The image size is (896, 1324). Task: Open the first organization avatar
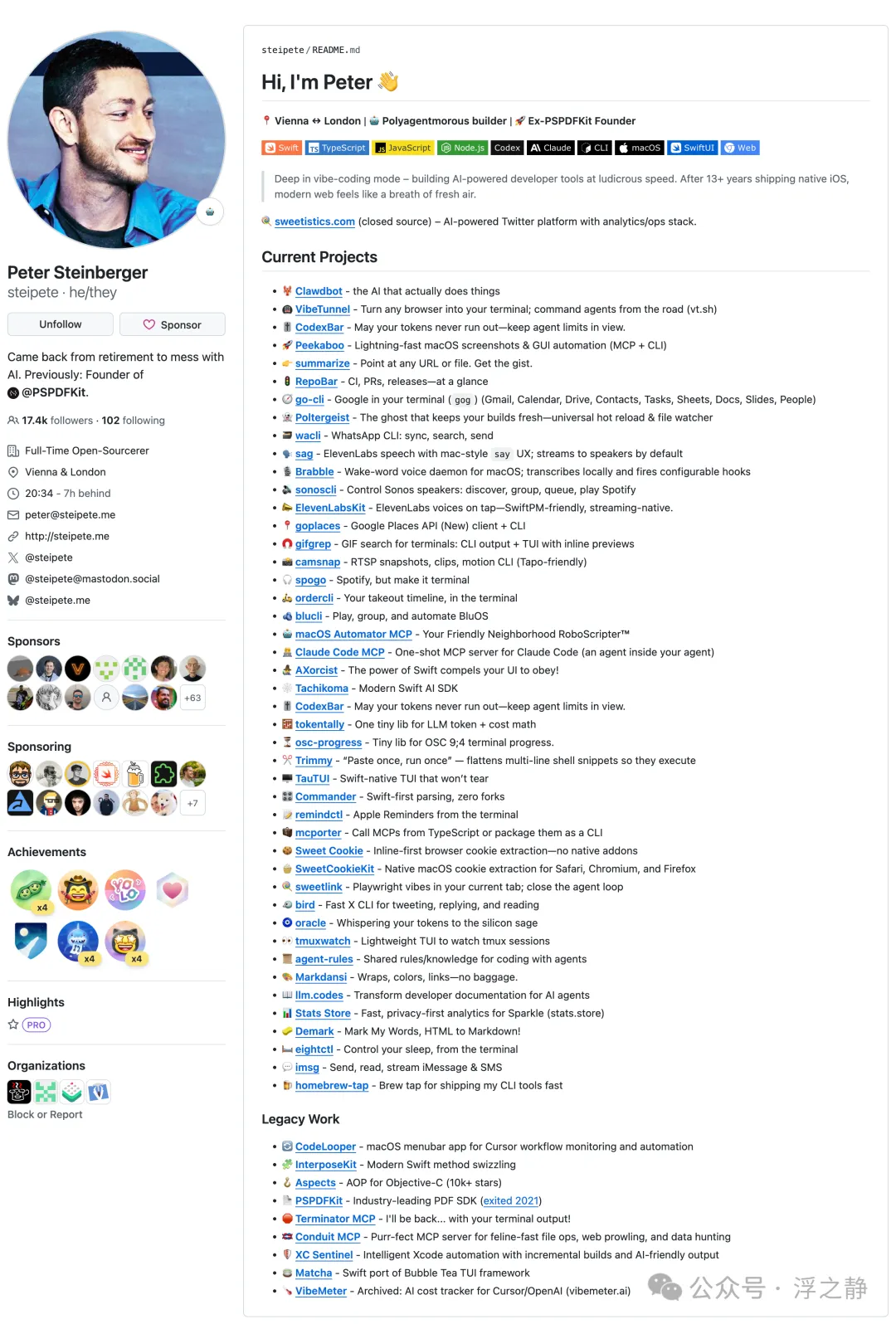tap(19, 1092)
